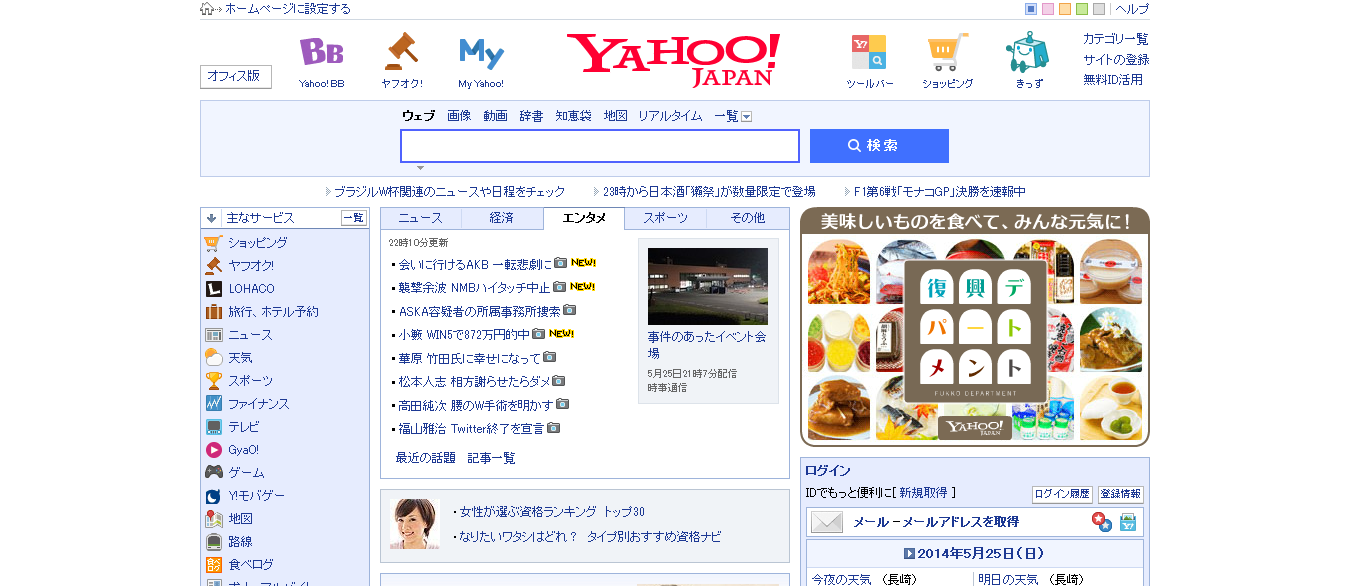Open the 記事一覧 link

pos(492,458)
